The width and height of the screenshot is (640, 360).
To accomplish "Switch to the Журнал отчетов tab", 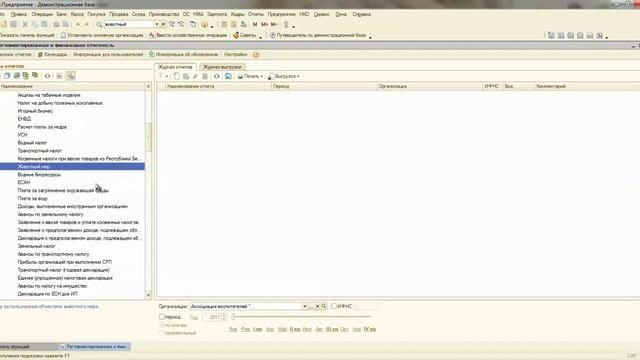I will (175, 67).
